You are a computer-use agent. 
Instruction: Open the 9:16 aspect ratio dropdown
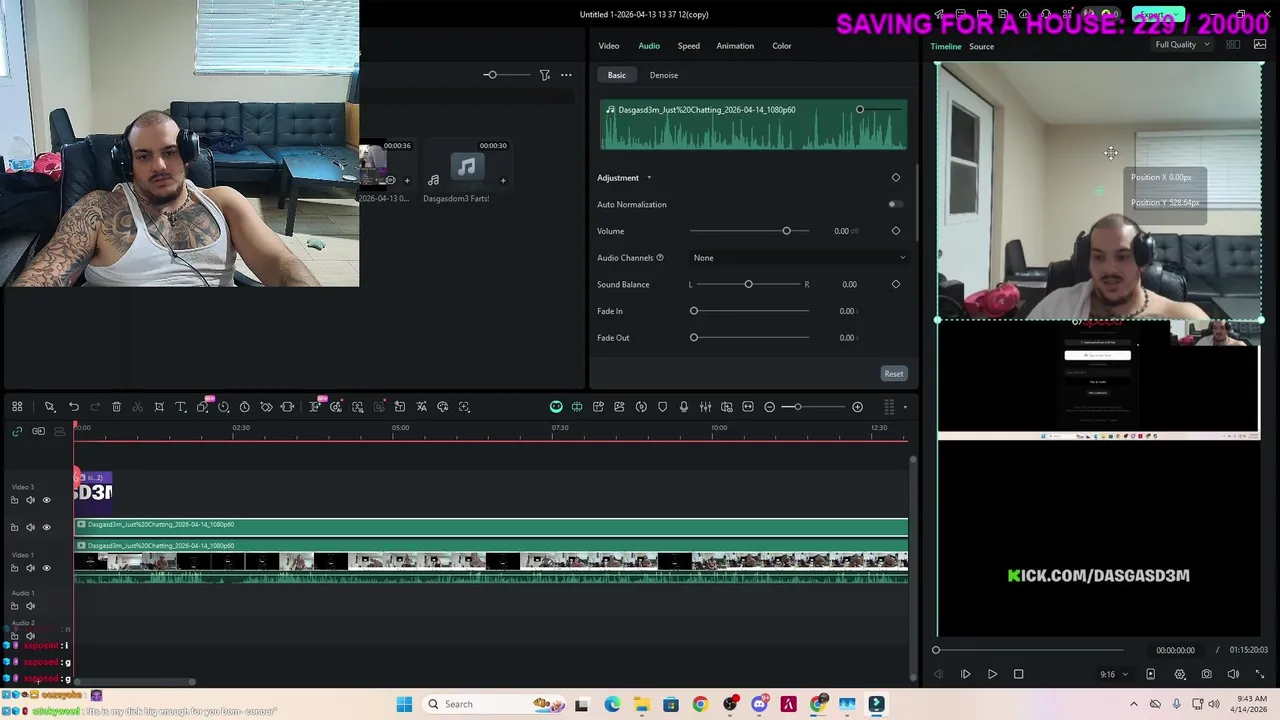point(1113,674)
